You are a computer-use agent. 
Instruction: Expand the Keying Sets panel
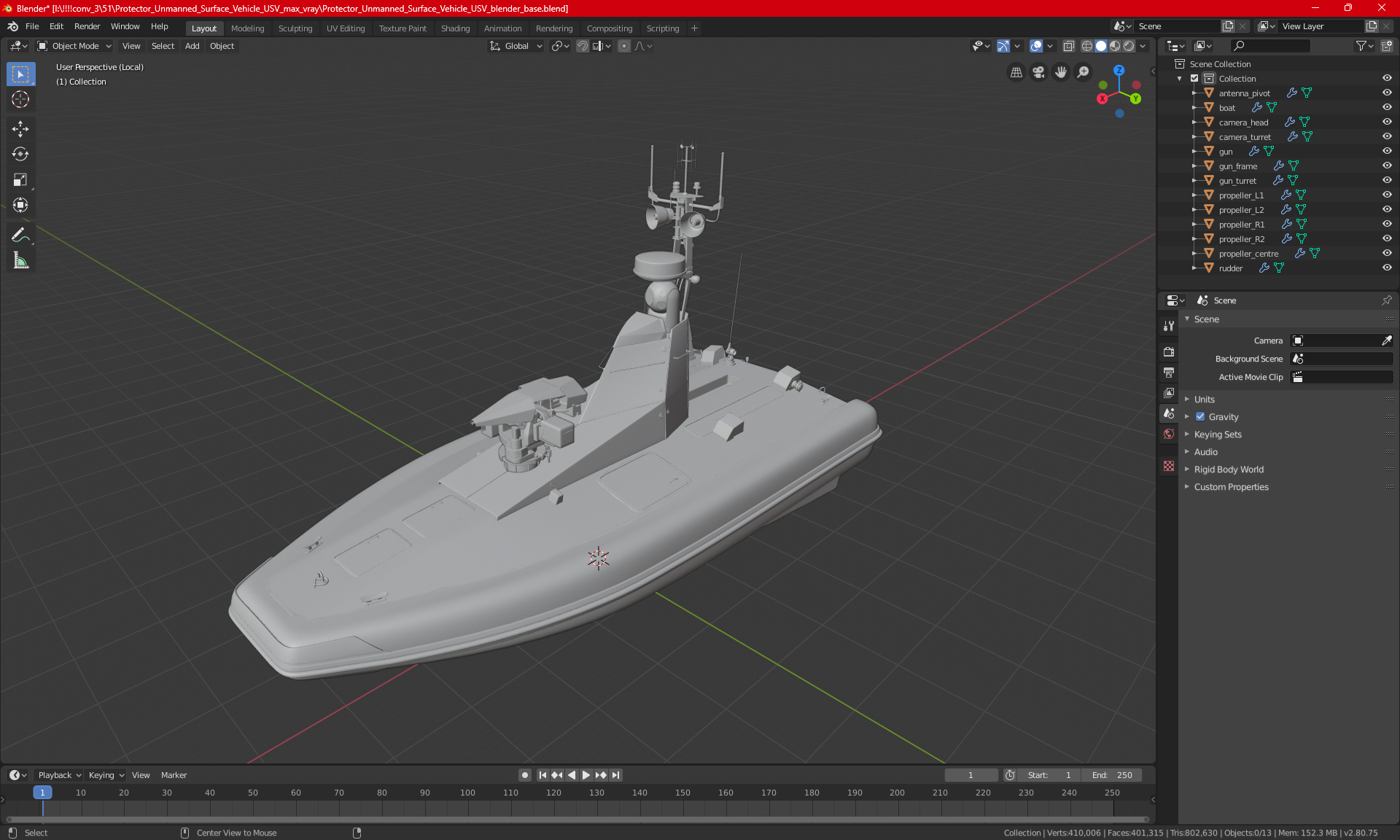tap(1217, 434)
